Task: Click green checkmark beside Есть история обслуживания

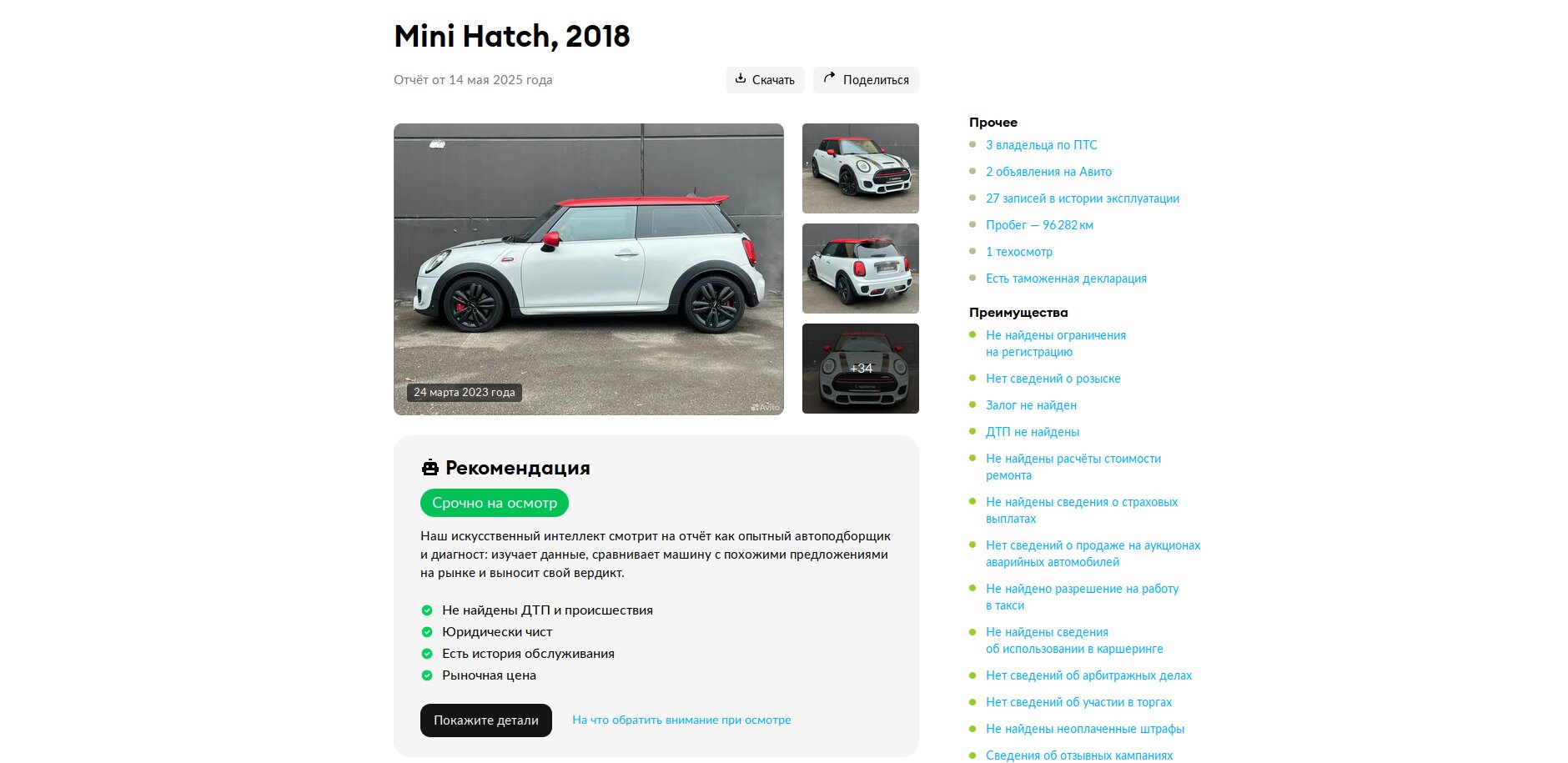Action: (x=427, y=654)
